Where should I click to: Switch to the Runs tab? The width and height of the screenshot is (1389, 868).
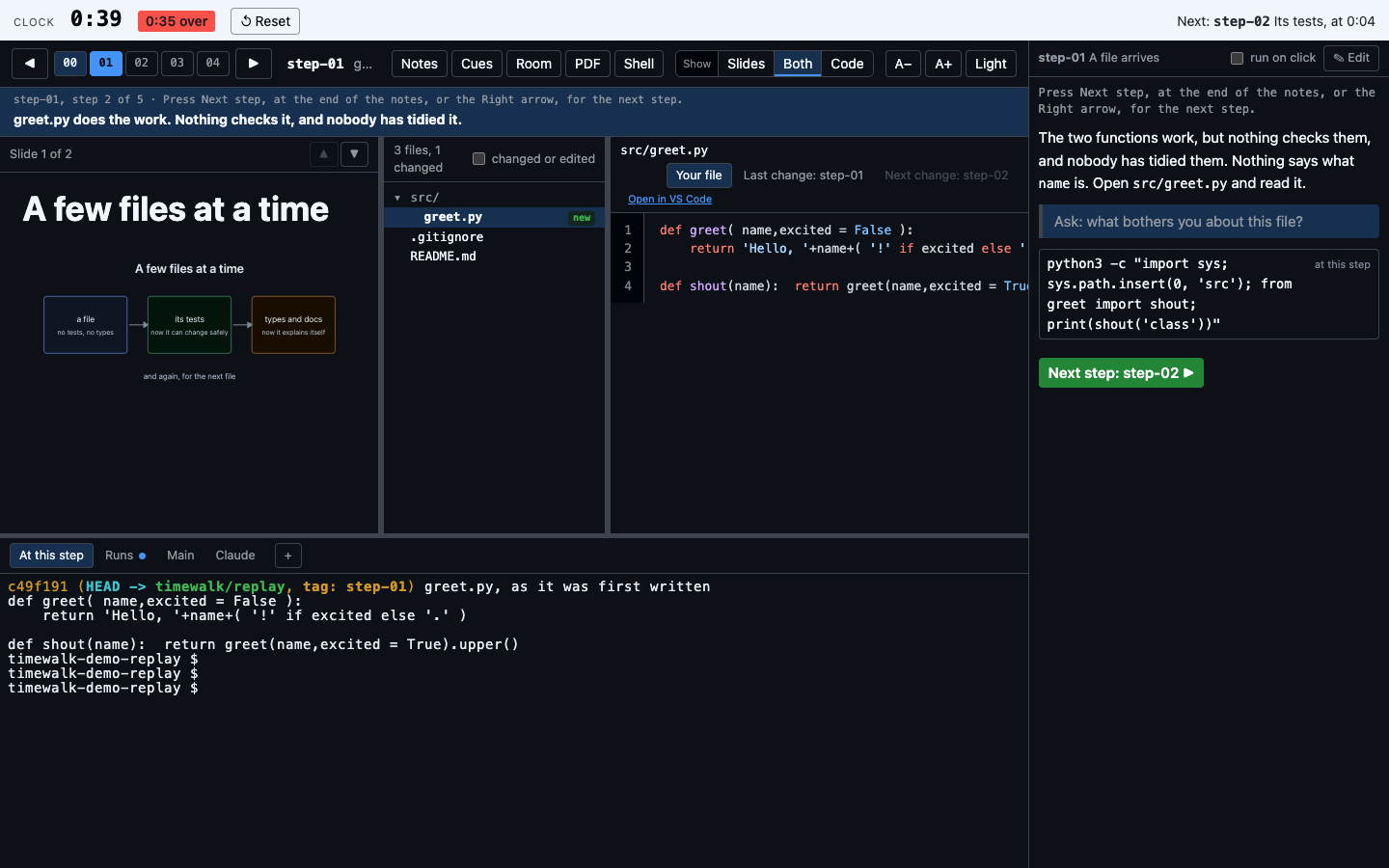[x=125, y=556]
